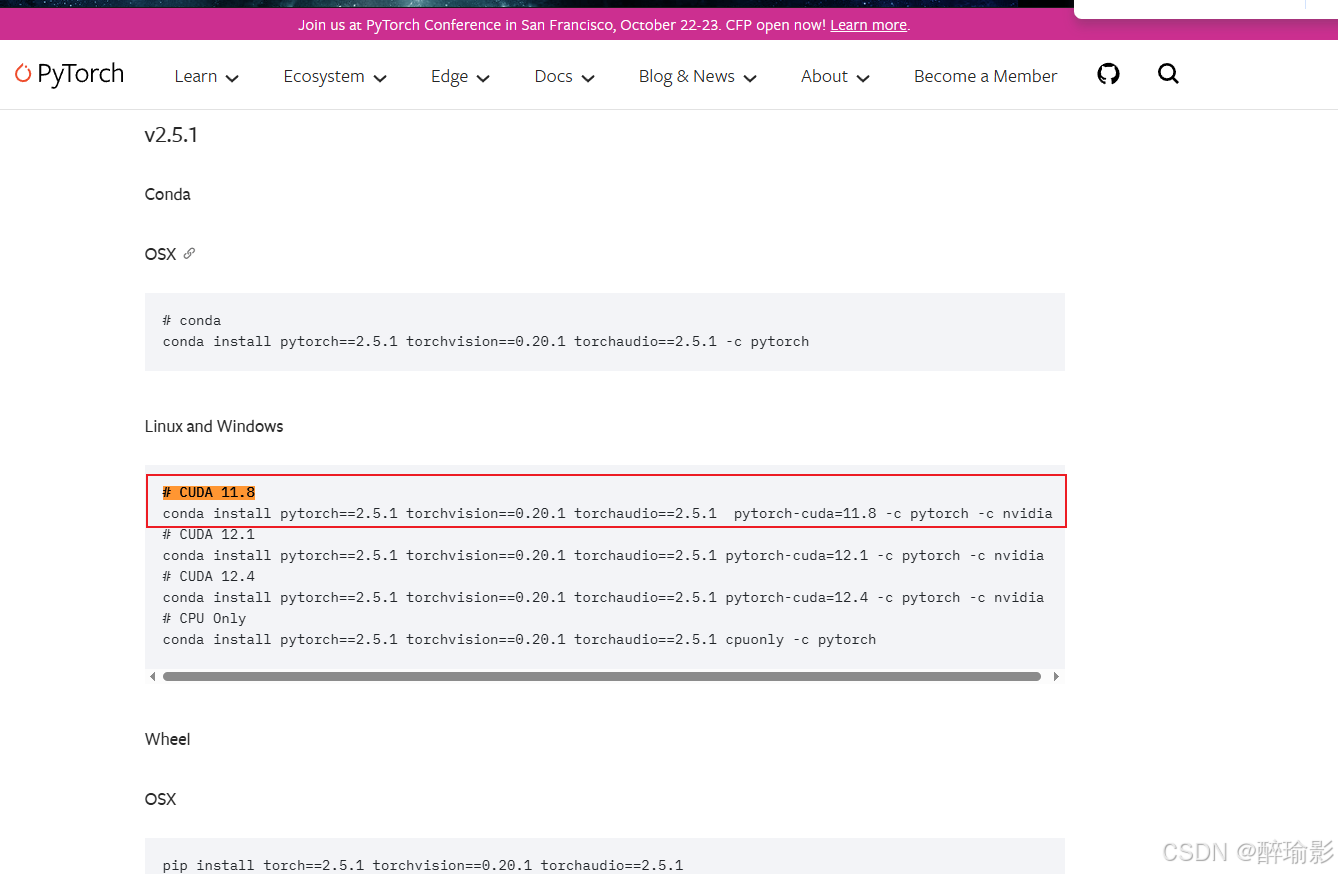The width and height of the screenshot is (1338, 874).
Task: Click the right arrow of the code scrollbar
Action: point(1056,677)
